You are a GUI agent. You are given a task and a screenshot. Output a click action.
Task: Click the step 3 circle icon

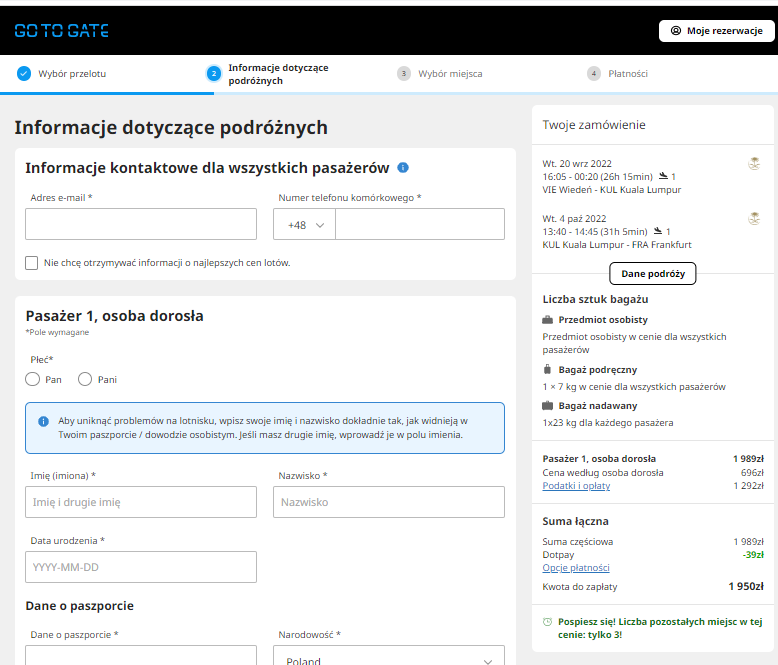[404, 73]
